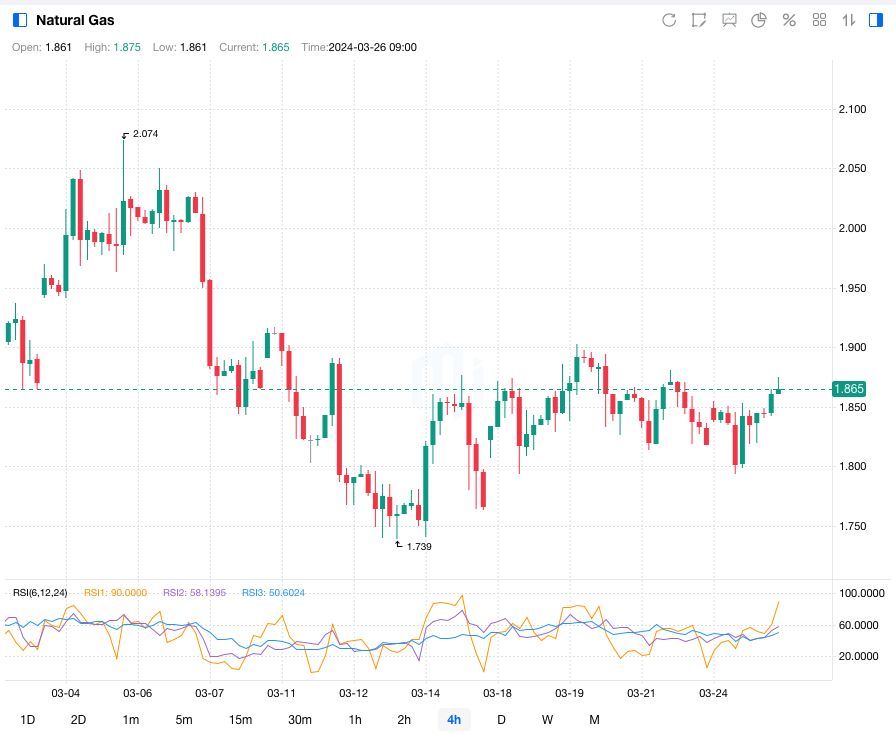The width and height of the screenshot is (896, 734).
Task: Click the 2.074 high price marker
Action: coord(145,134)
